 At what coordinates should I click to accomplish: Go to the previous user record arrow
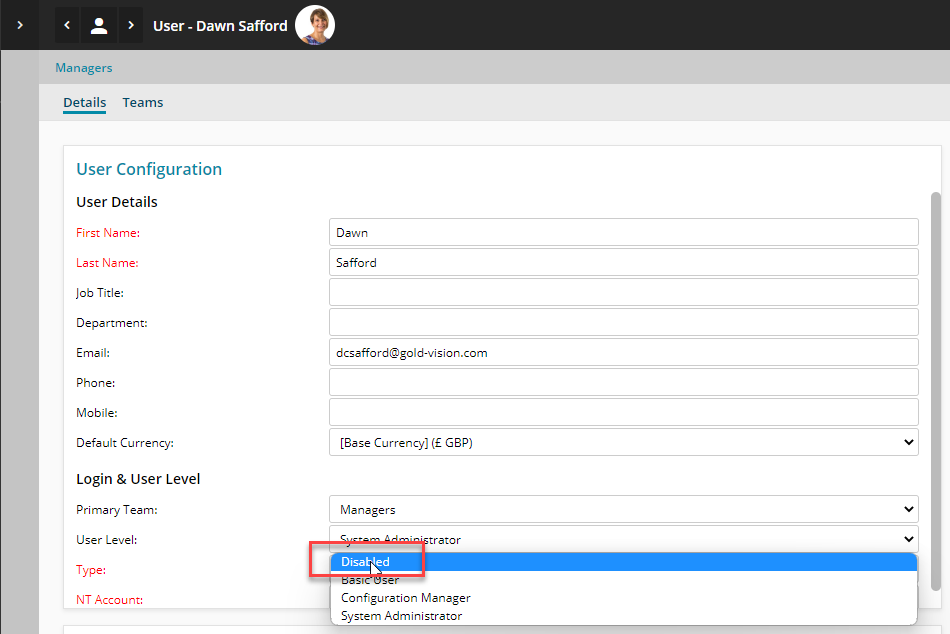click(67, 25)
